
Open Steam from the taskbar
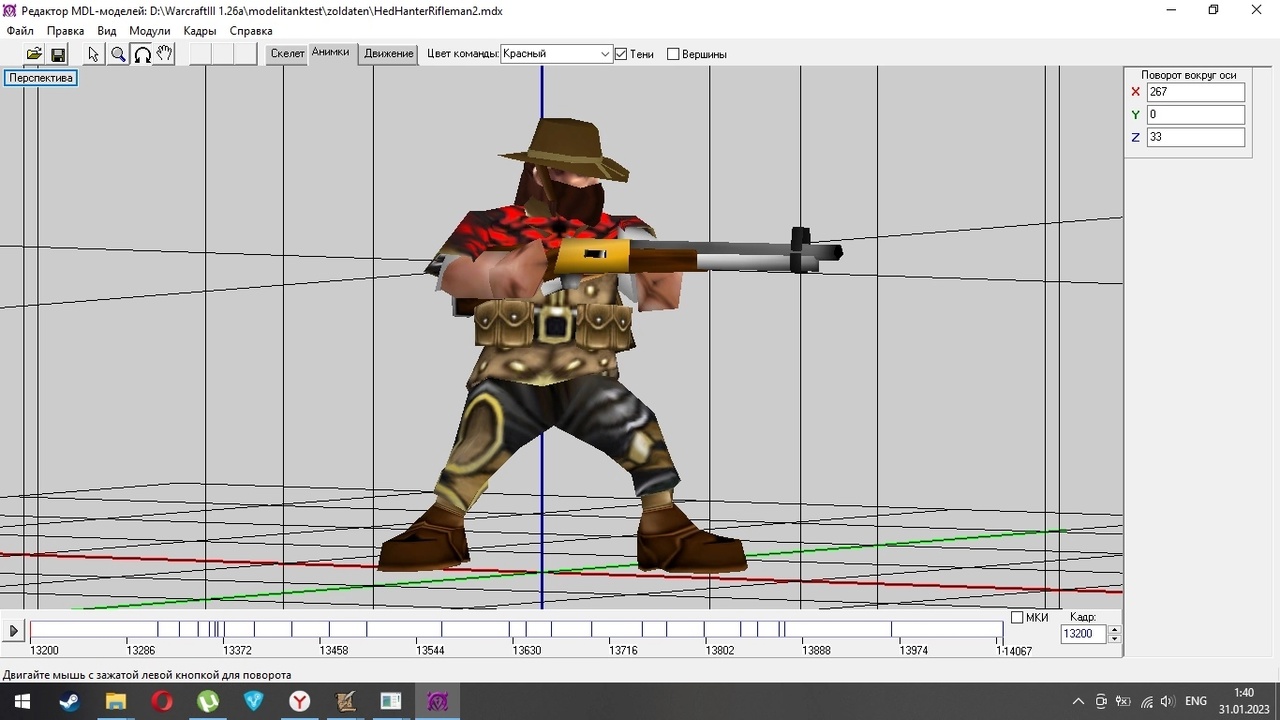tap(69, 701)
